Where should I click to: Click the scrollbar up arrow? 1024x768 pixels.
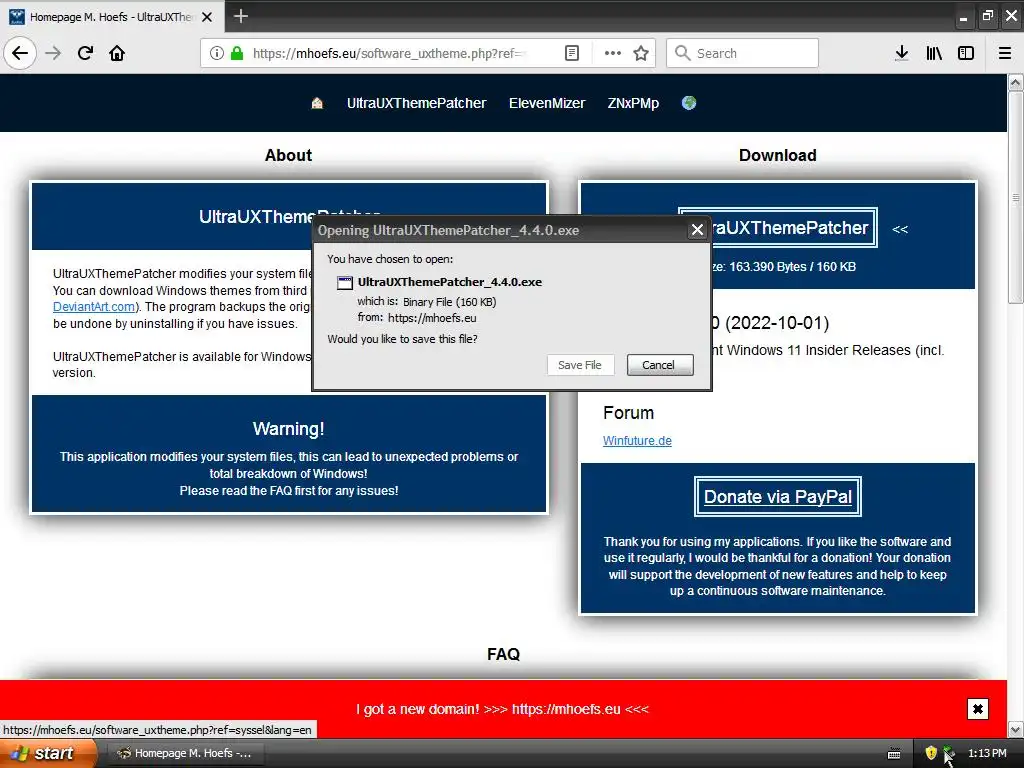pyautogui.click(x=1016, y=82)
